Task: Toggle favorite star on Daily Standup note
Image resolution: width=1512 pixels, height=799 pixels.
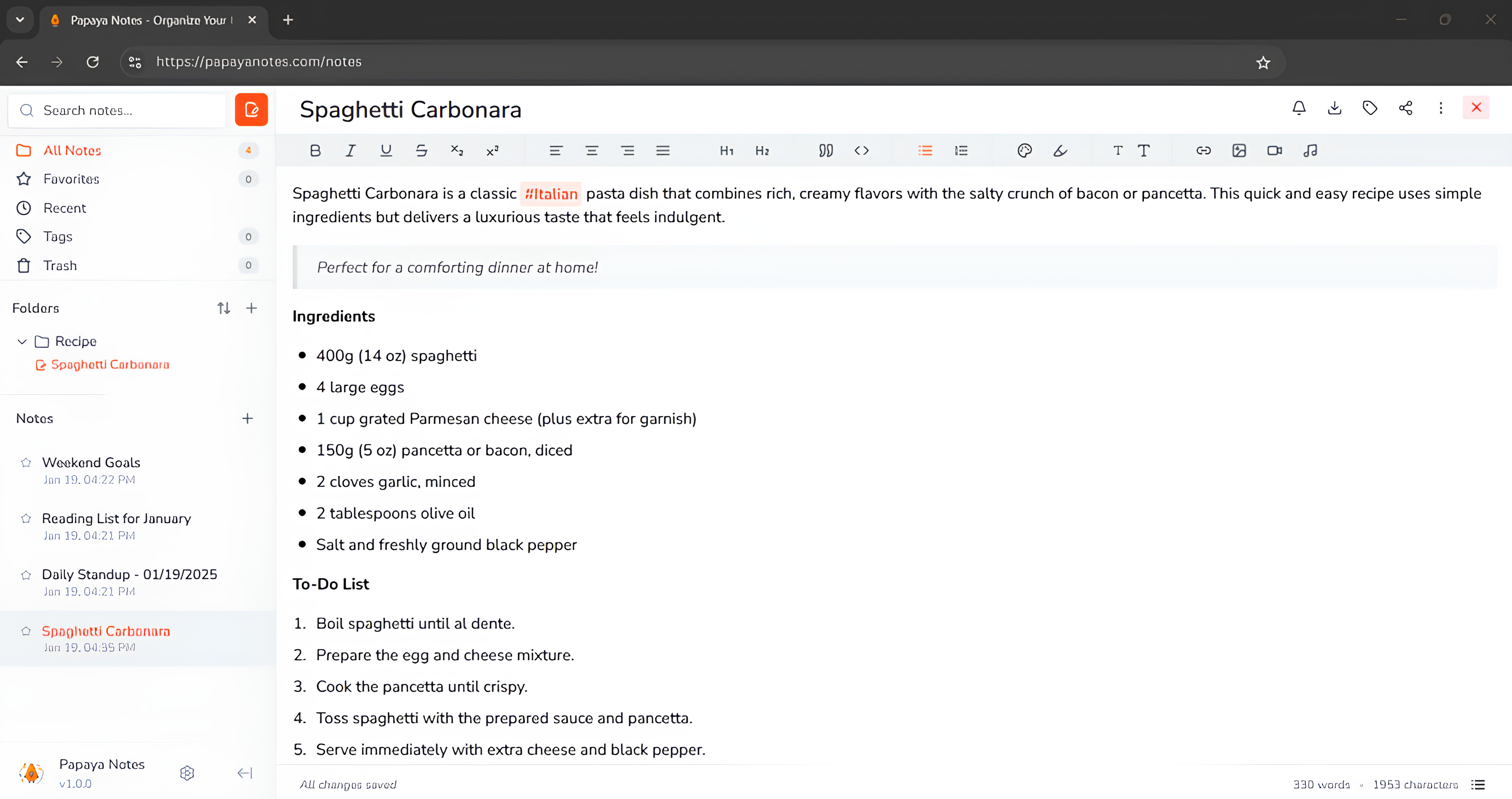Action: [26, 575]
